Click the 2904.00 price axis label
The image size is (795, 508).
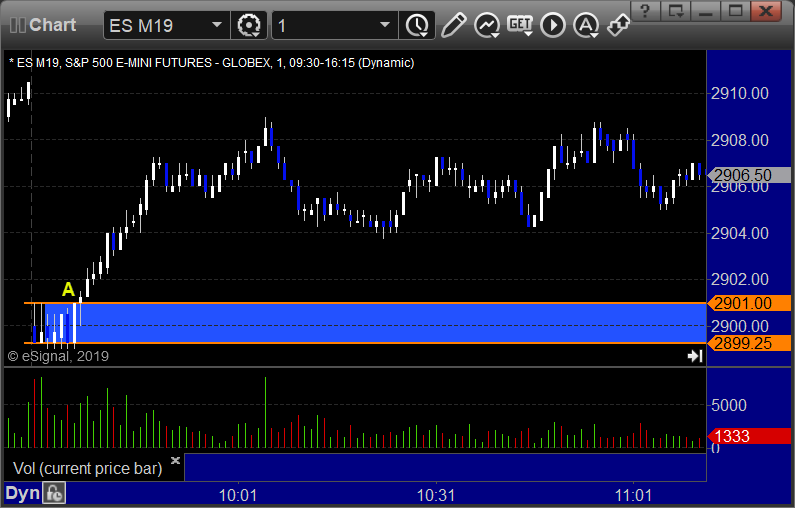(x=740, y=233)
